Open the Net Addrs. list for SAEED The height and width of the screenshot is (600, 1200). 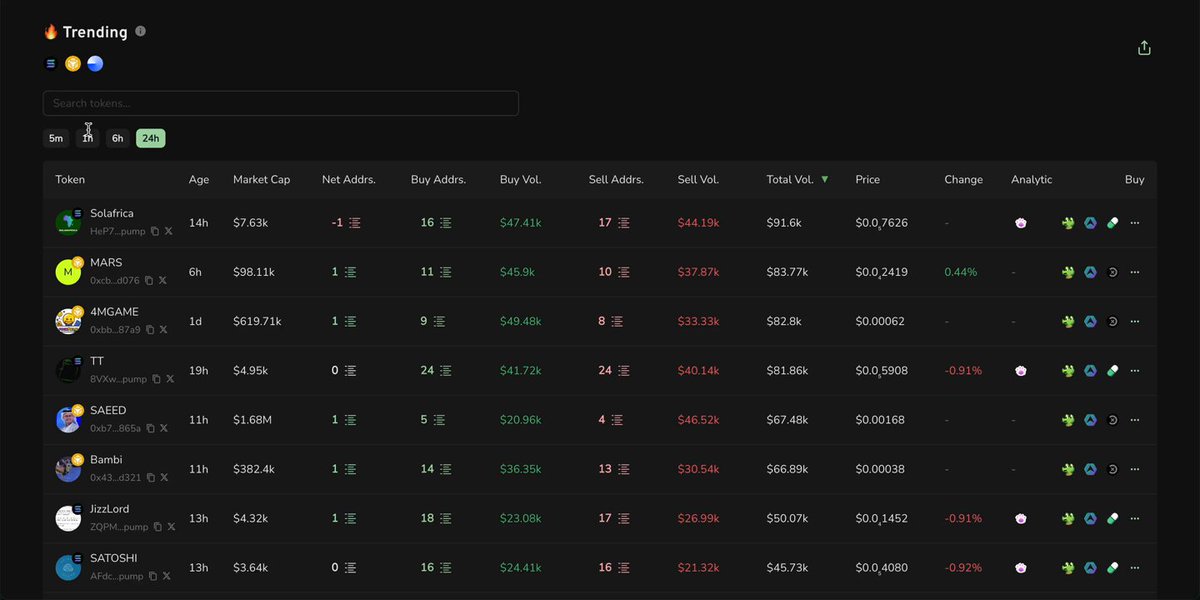pyautogui.click(x=350, y=420)
